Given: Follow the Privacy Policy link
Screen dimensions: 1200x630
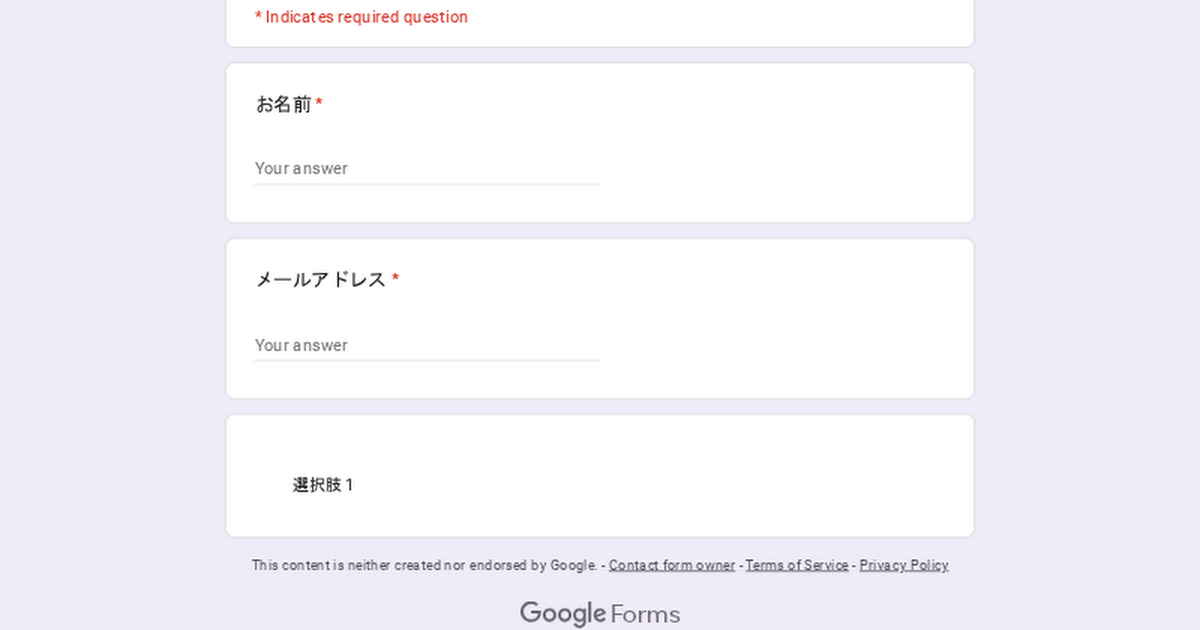Looking at the screenshot, I should coord(904,565).
